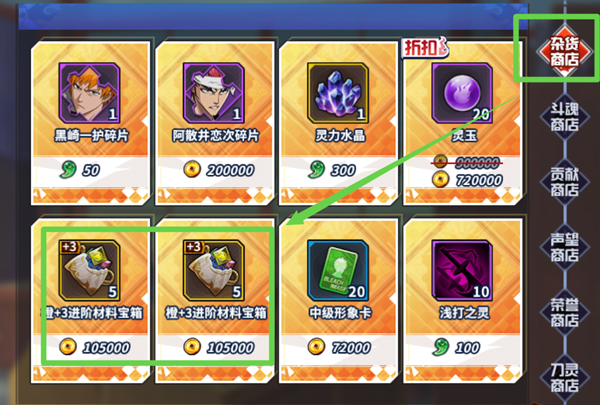Switch to the 斗魂商店 tab
The height and width of the screenshot is (405, 600).
tap(564, 117)
